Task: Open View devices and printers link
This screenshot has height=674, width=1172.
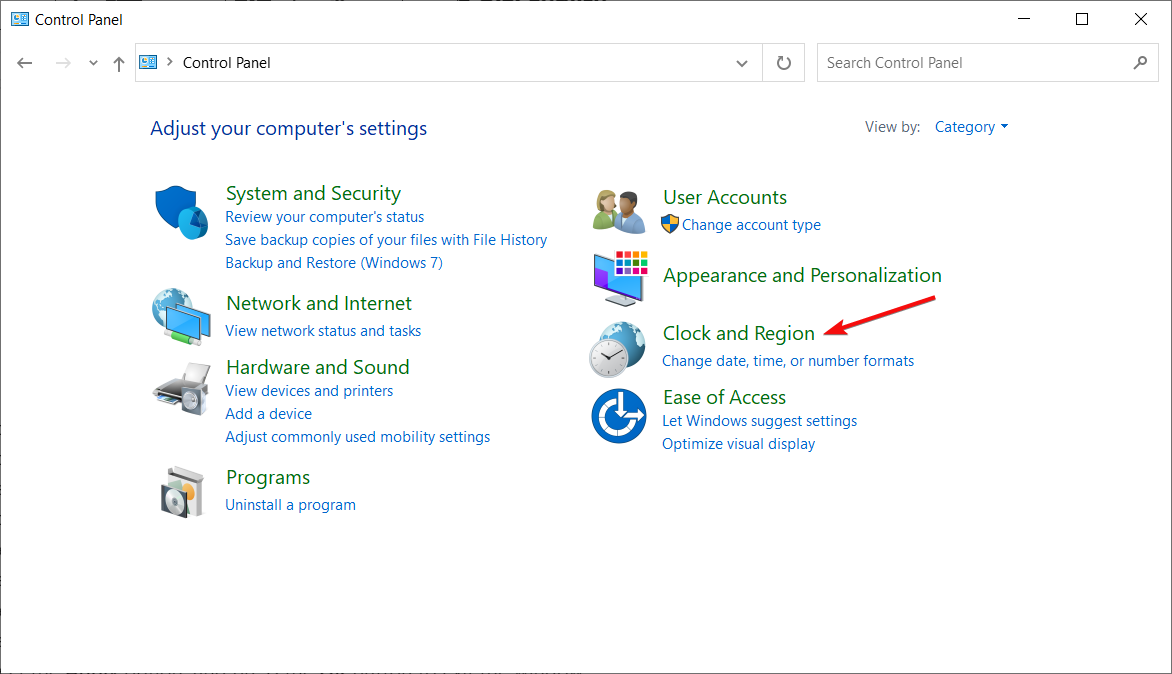Action: coord(309,391)
